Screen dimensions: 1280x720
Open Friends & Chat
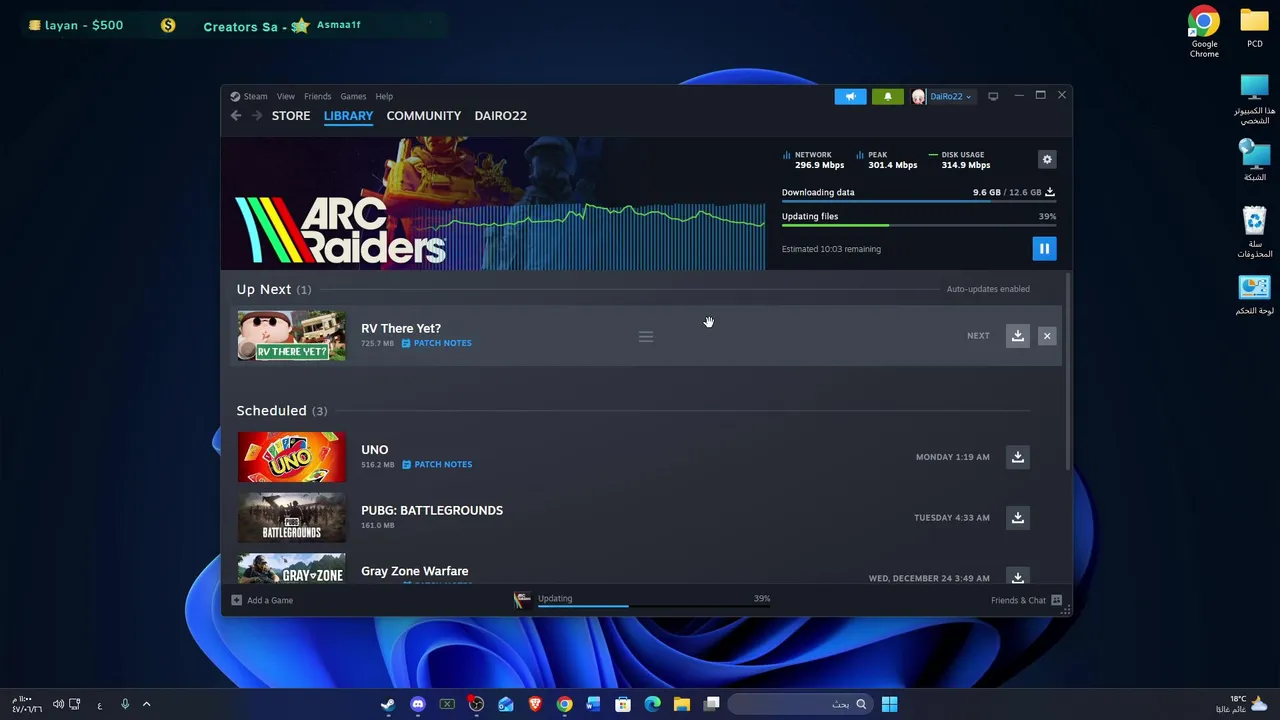tap(1026, 600)
